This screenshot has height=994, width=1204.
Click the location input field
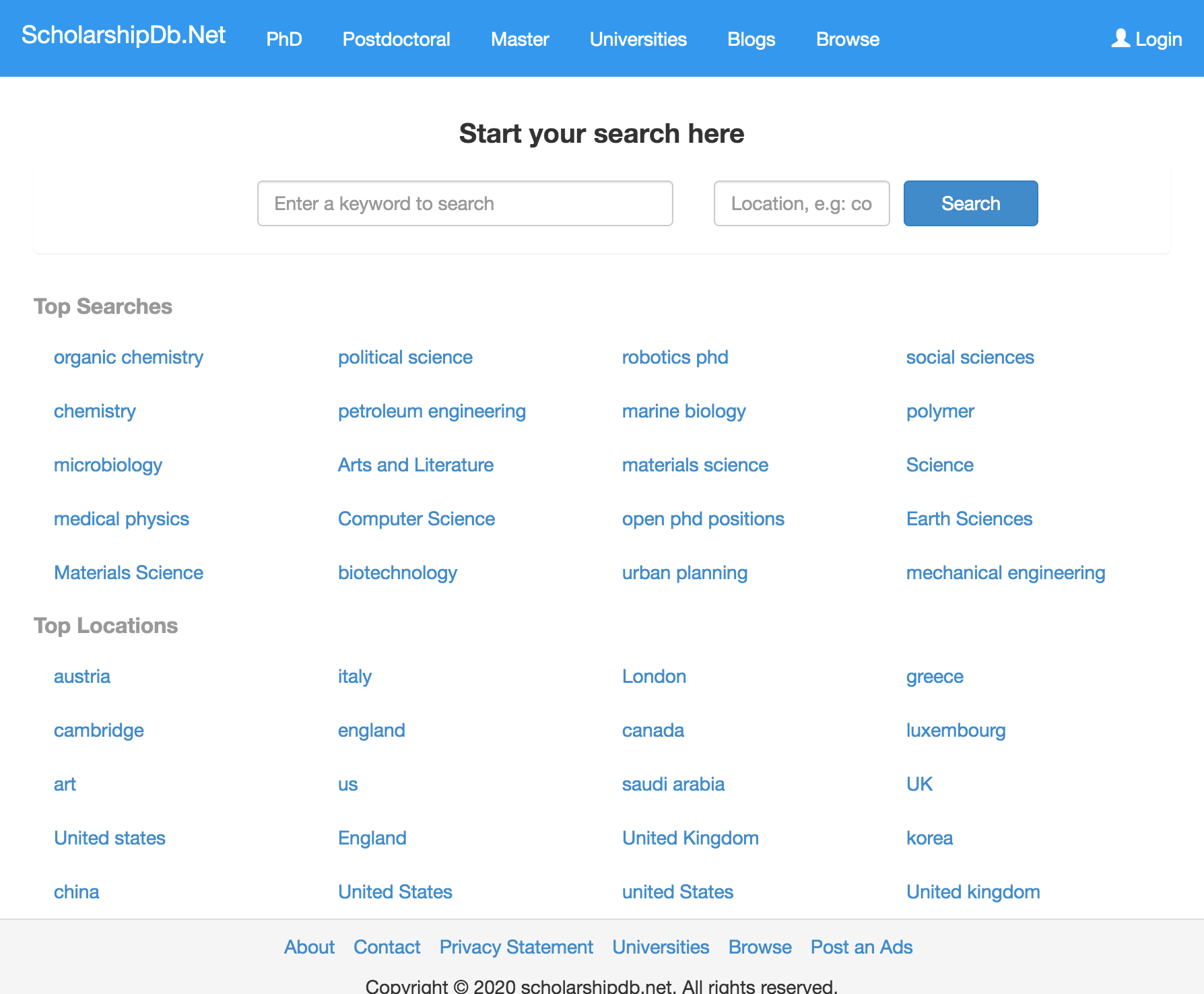click(801, 203)
